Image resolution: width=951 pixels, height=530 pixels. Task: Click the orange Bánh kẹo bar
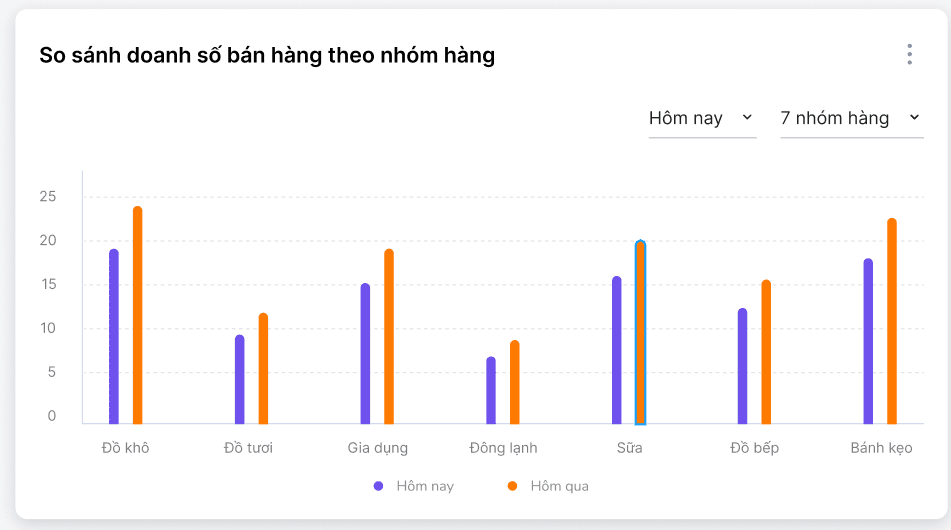point(892,322)
